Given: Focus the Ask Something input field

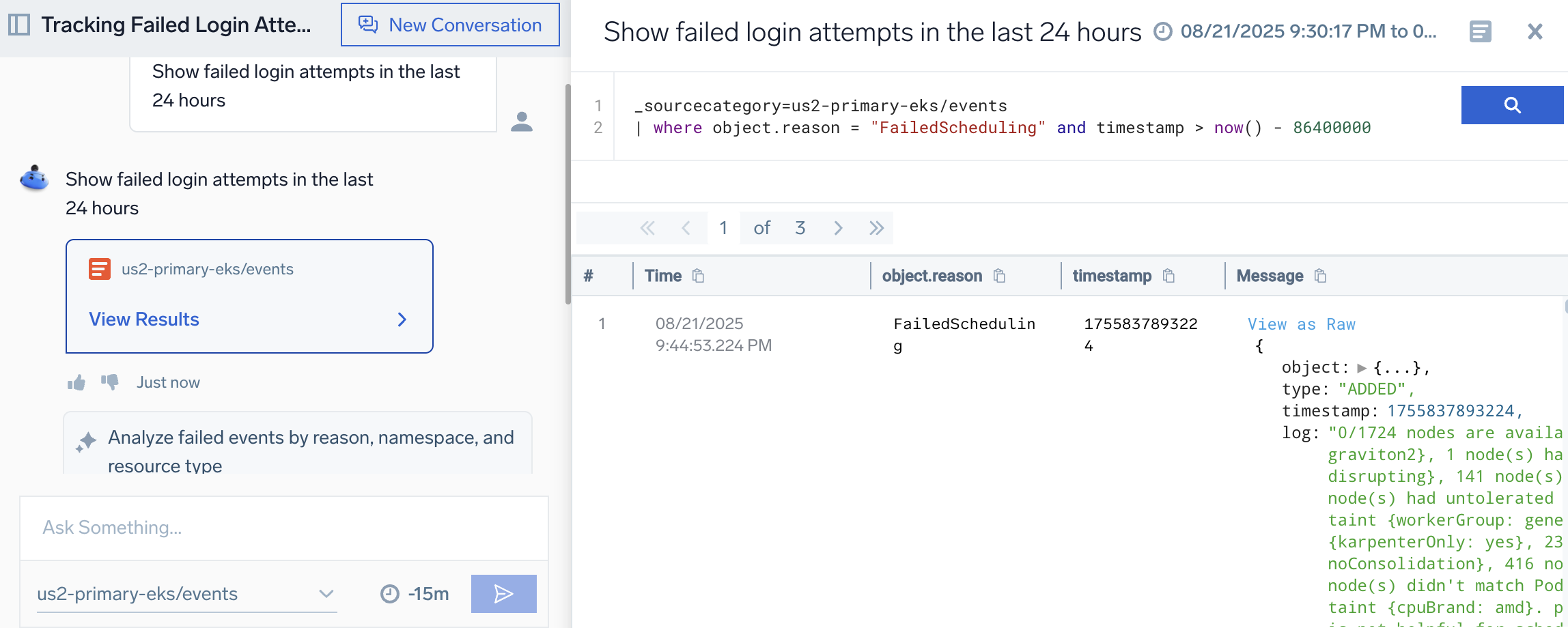Looking at the screenshot, I should tap(284, 528).
